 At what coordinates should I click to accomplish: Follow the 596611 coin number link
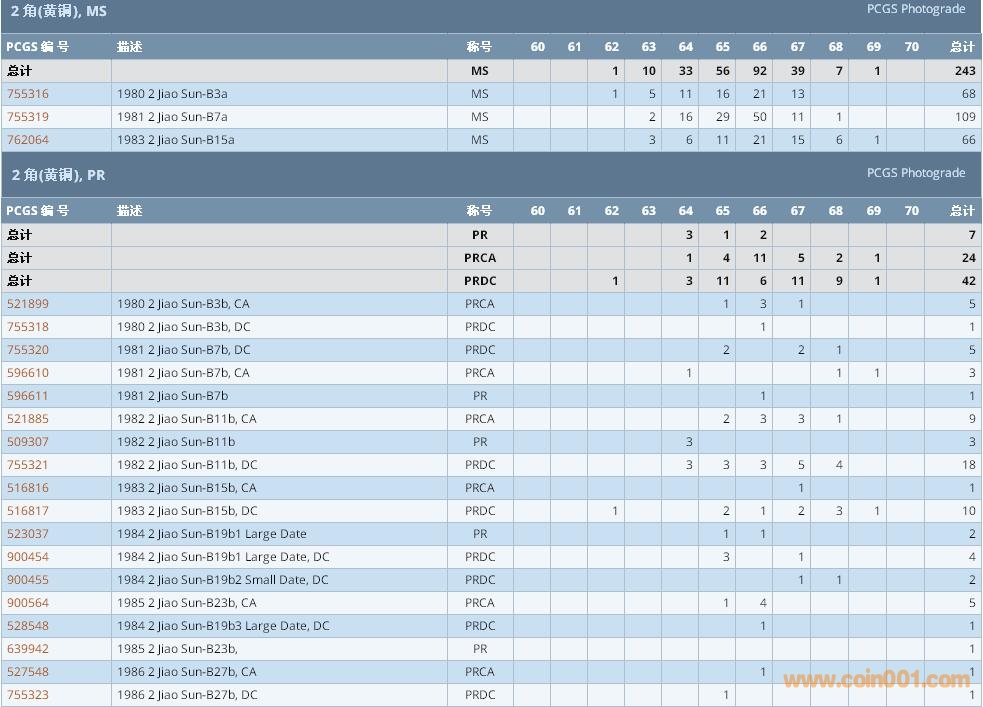click(x=28, y=396)
